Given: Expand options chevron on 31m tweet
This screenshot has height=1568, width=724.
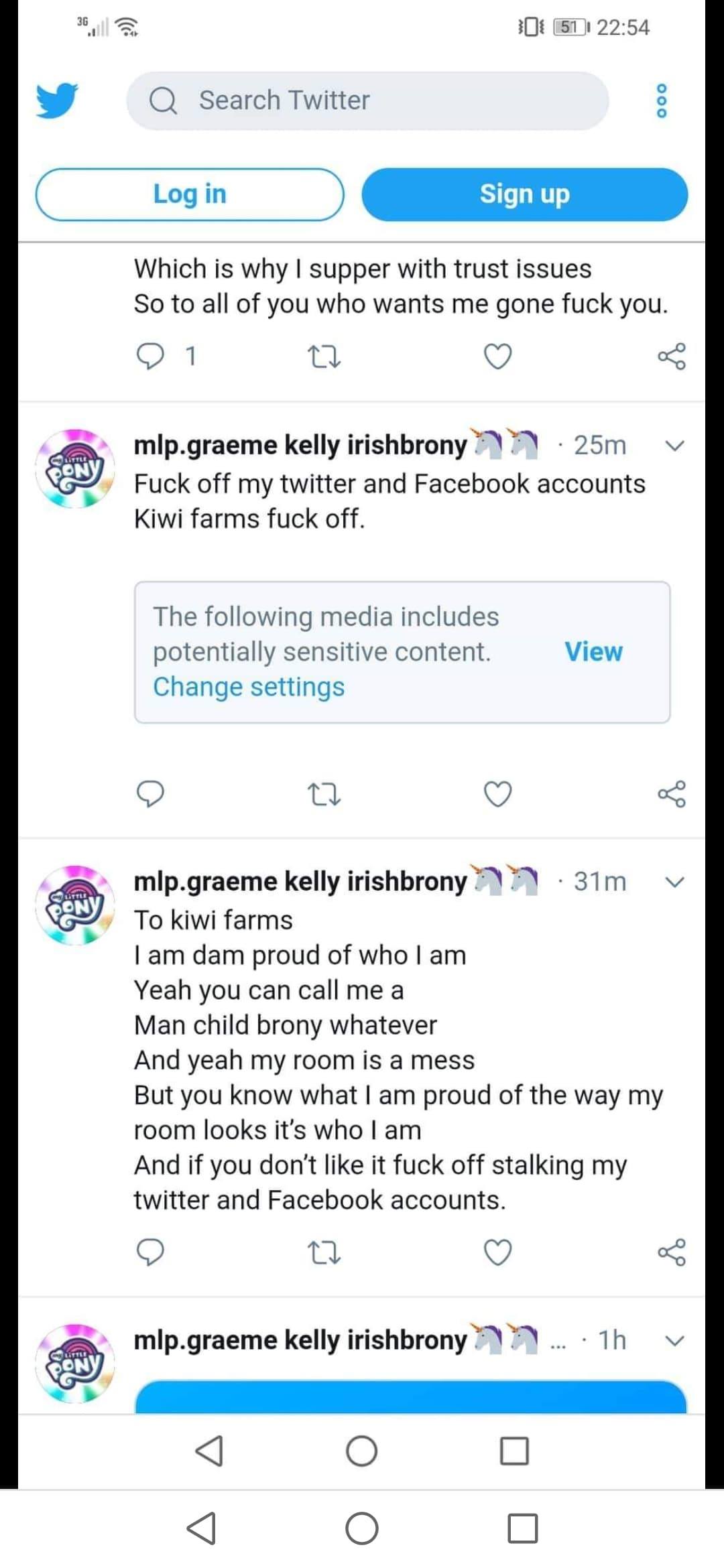Looking at the screenshot, I should tap(675, 882).
